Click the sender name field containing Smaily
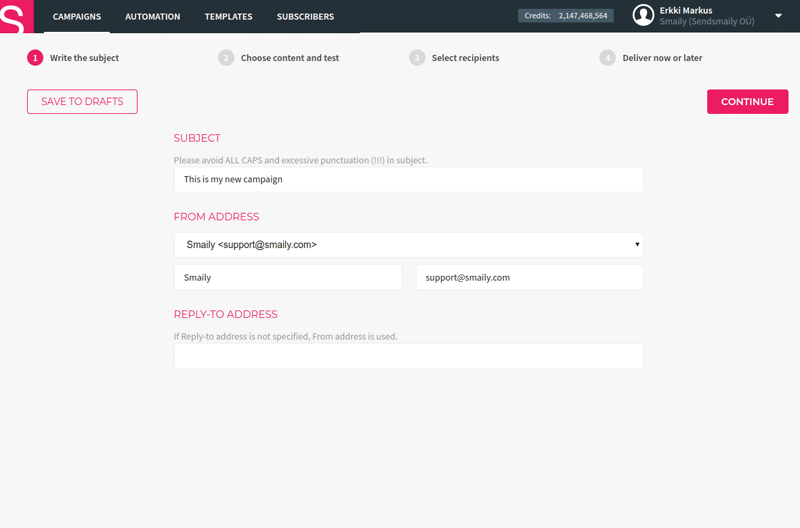800x528 pixels. click(x=288, y=278)
